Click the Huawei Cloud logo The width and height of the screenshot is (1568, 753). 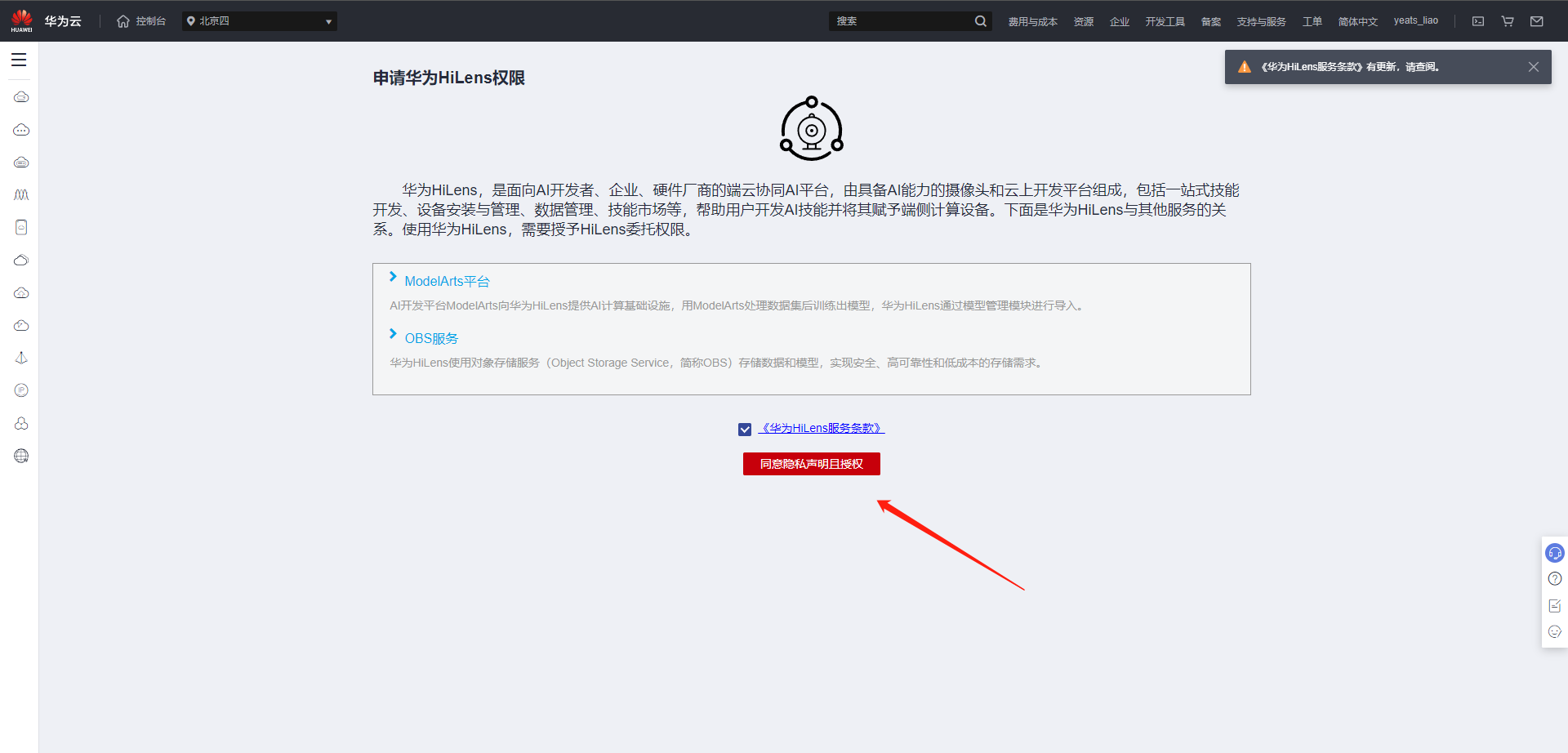pos(22,20)
